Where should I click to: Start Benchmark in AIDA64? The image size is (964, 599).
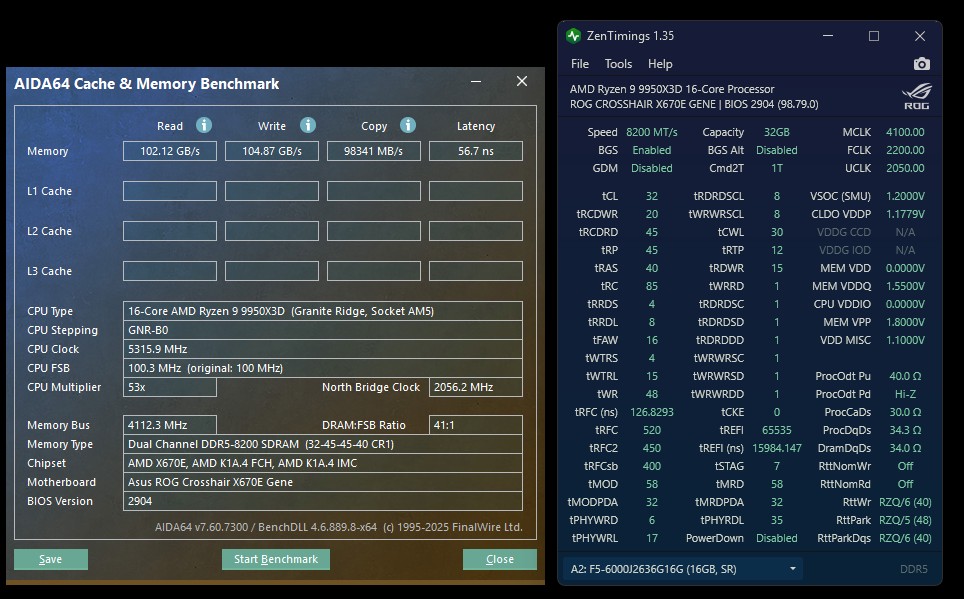point(276,559)
